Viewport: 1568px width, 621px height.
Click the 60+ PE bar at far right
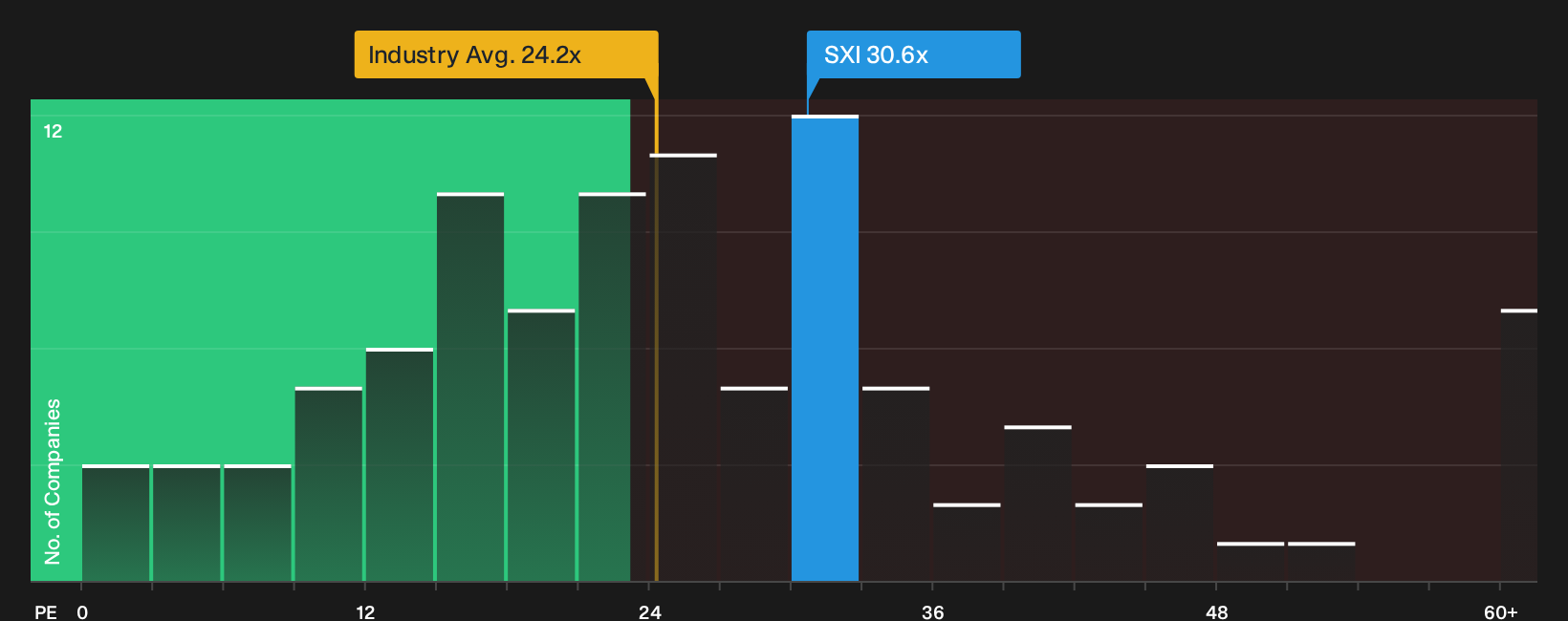(x=1519, y=445)
